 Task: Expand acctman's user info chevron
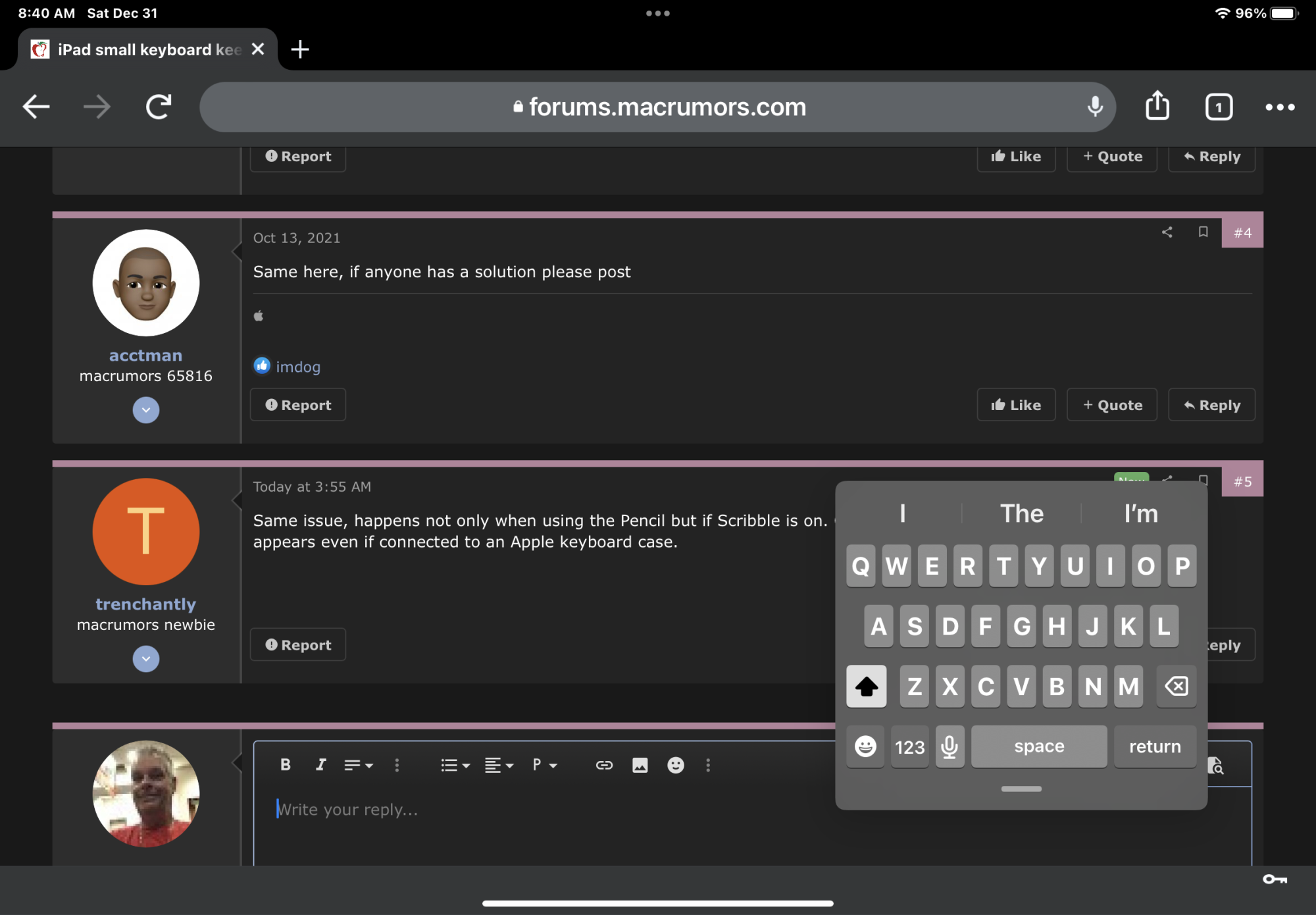[146, 410]
